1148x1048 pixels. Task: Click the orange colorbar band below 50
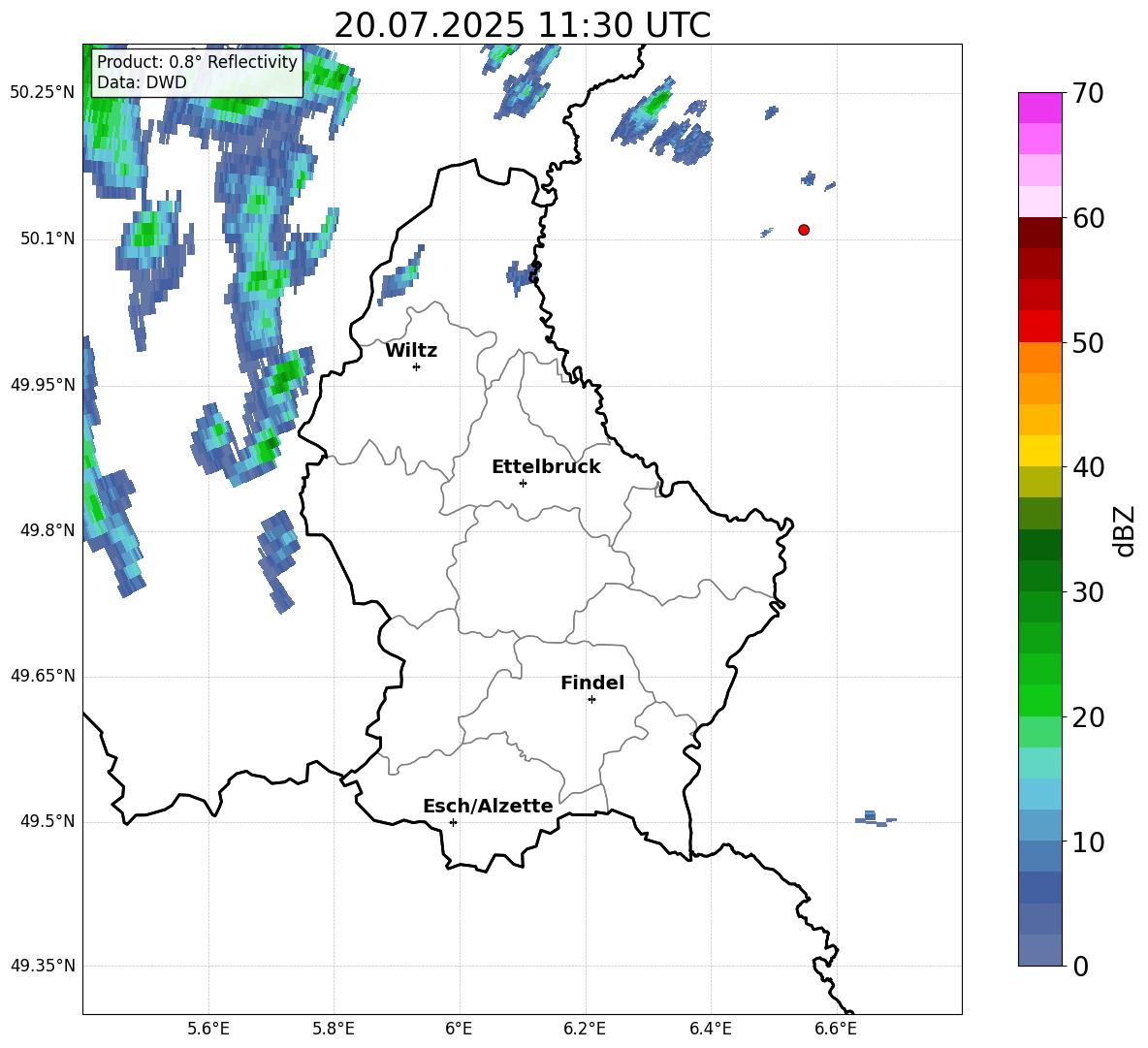coord(1039,357)
